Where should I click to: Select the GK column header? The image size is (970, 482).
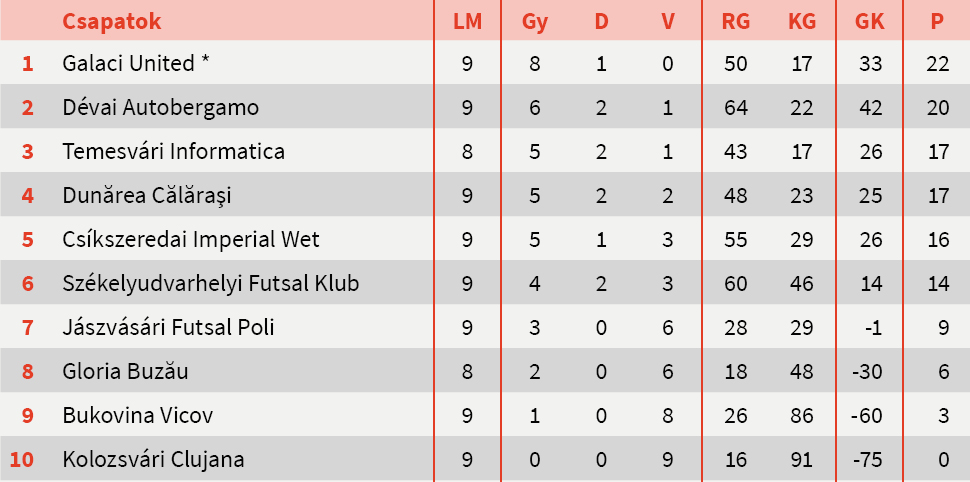click(x=869, y=21)
